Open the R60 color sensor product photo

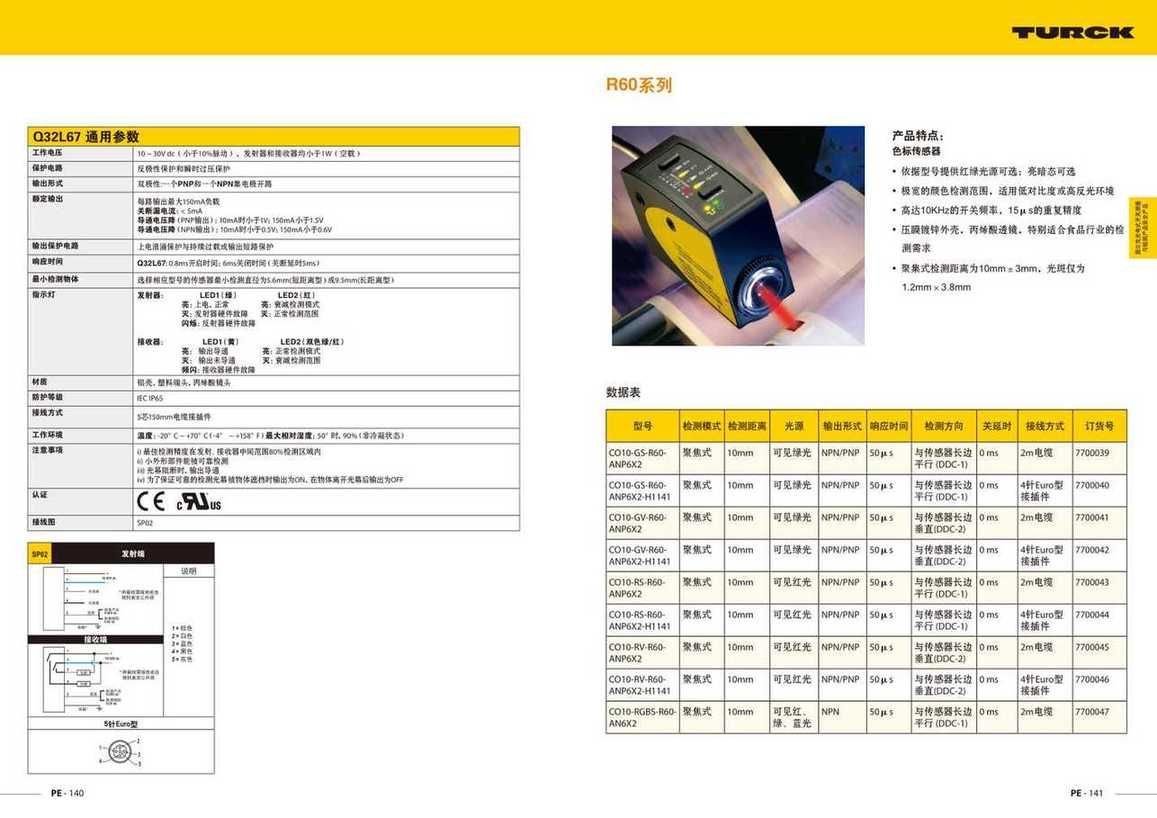point(738,235)
